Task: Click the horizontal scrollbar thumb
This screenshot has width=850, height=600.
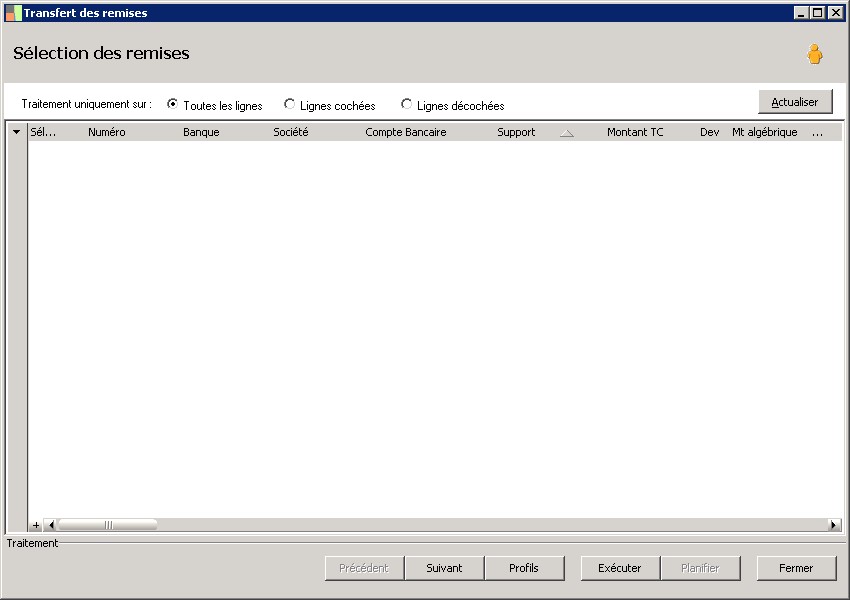Action: click(108, 525)
